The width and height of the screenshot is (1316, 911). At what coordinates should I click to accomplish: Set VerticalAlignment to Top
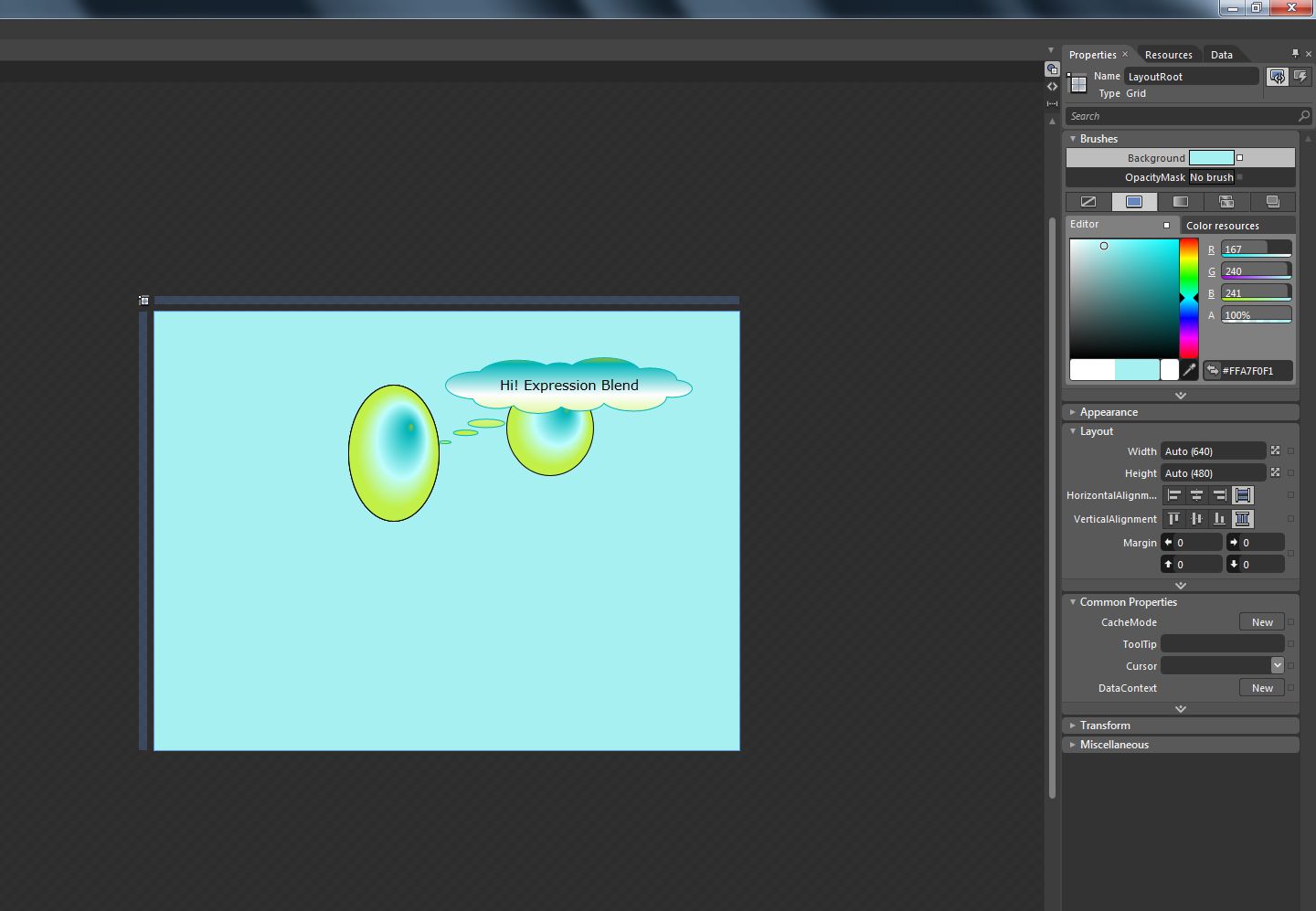1174,519
